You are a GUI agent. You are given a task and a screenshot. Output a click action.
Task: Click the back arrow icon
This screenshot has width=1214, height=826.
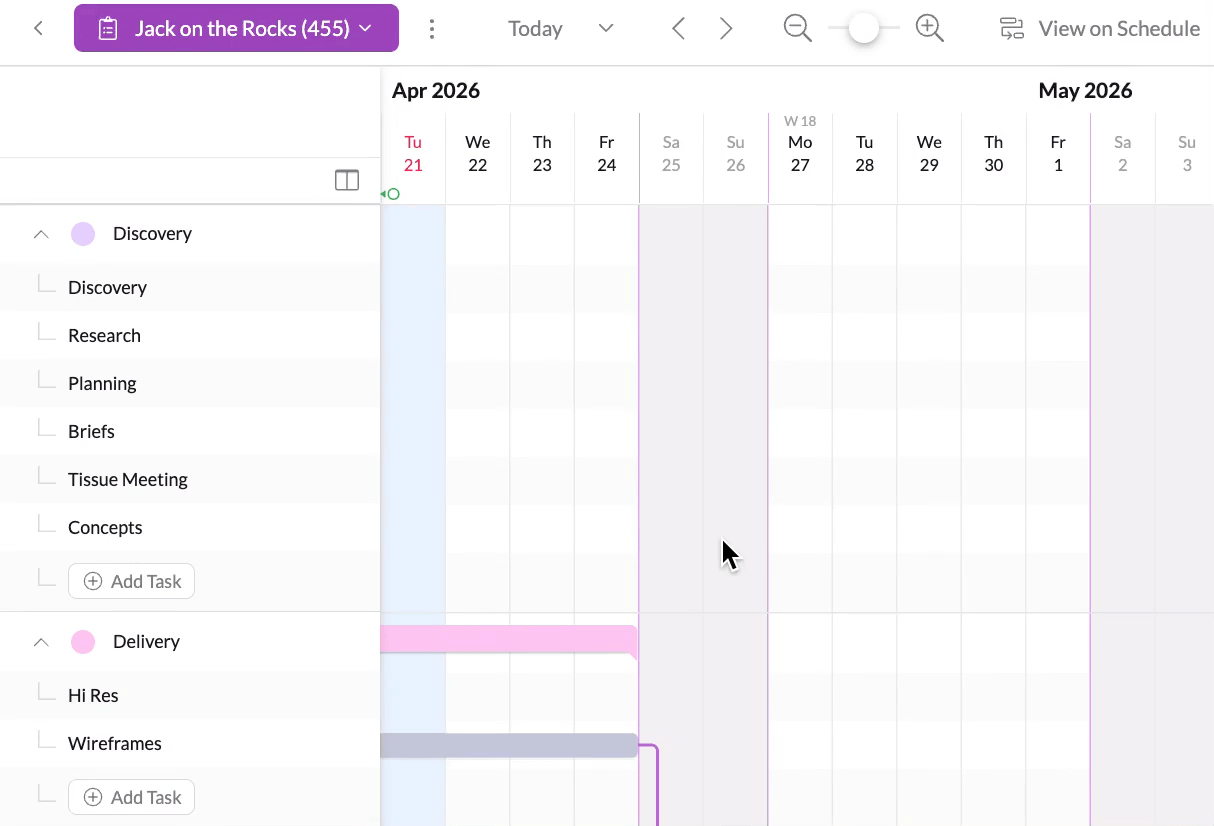[38, 29]
